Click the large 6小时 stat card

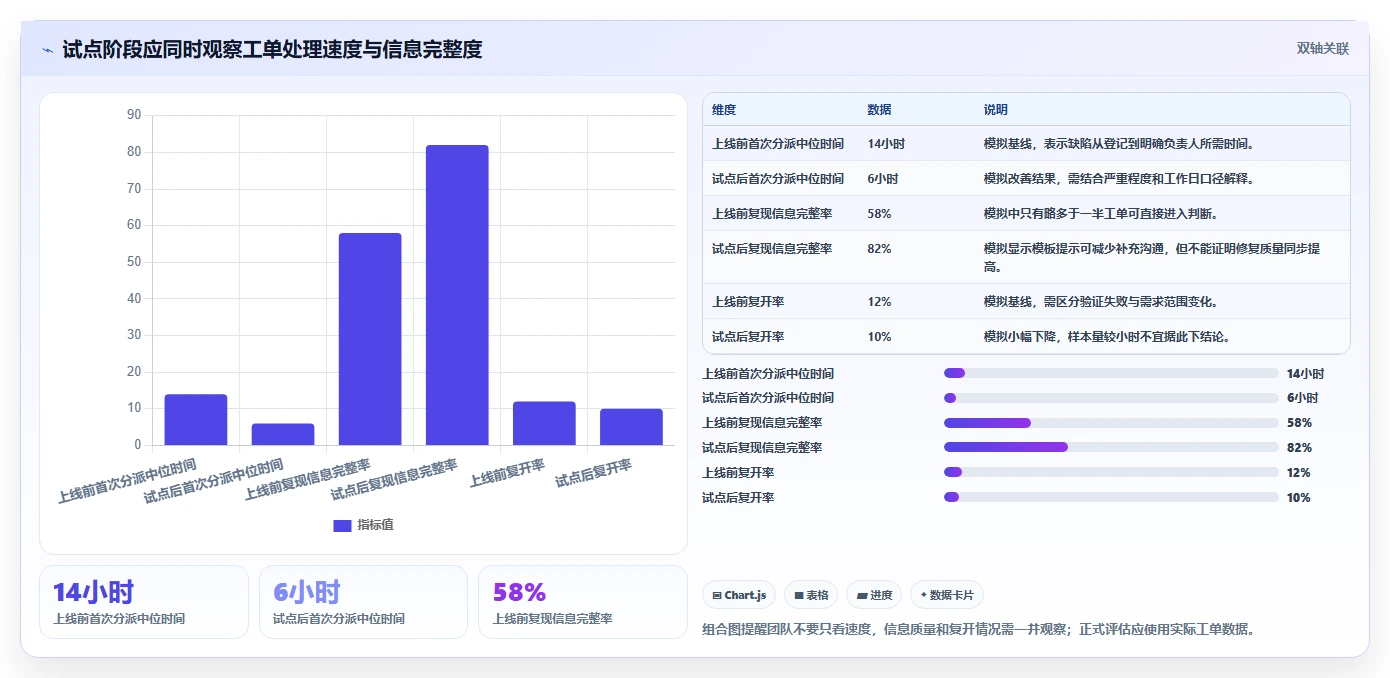363,602
